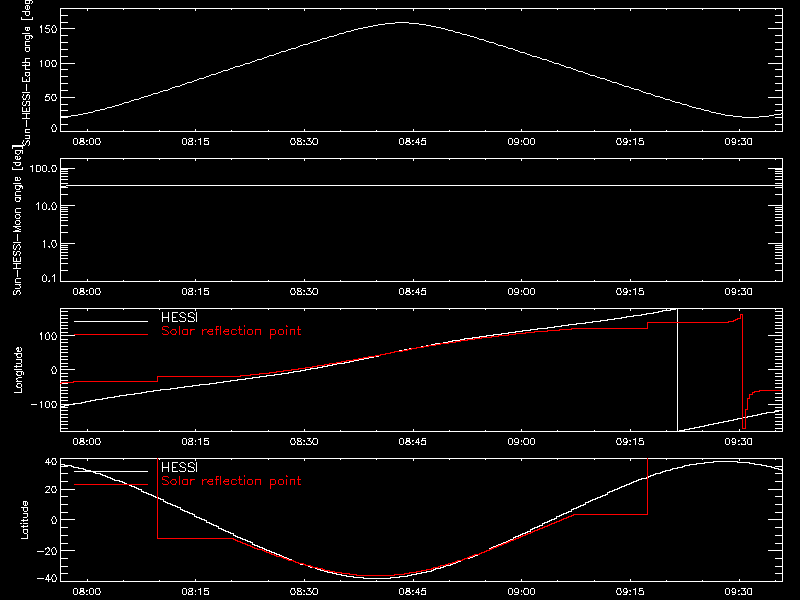Click the 09:15 time label under Latitude plot
The height and width of the screenshot is (600, 800).
(x=630, y=592)
